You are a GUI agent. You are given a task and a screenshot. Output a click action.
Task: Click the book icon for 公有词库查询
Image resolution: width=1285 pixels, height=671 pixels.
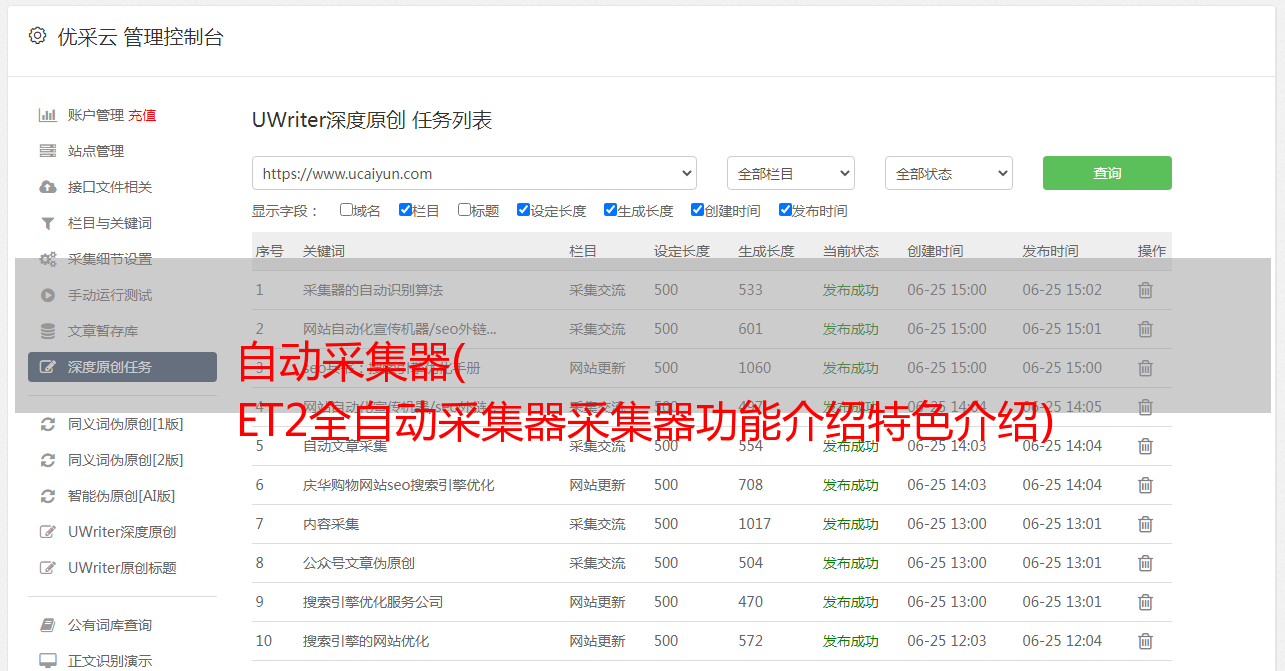tap(47, 625)
